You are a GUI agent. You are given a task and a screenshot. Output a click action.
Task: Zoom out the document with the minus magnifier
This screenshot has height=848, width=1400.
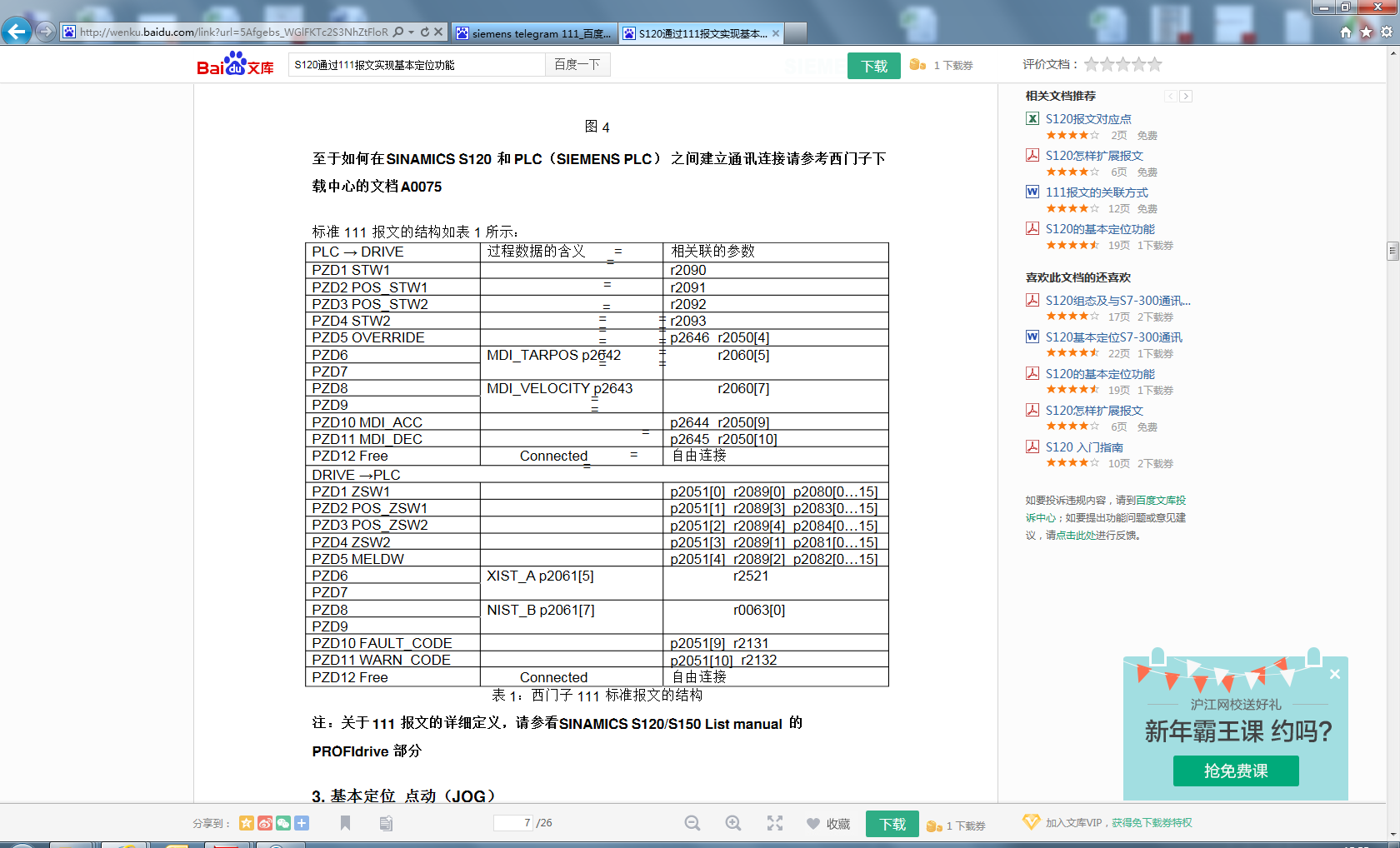tap(692, 823)
